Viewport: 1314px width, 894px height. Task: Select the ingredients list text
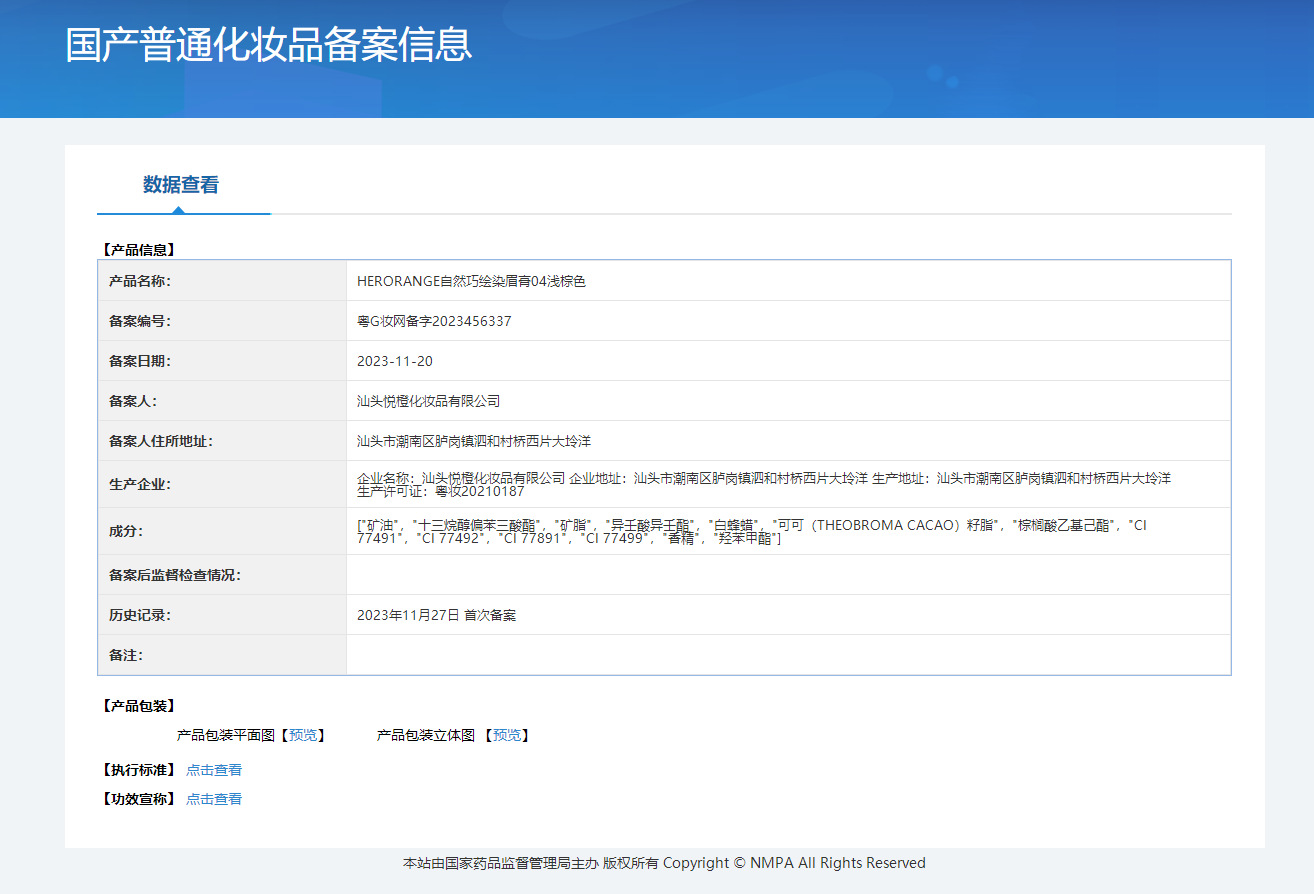coord(752,531)
